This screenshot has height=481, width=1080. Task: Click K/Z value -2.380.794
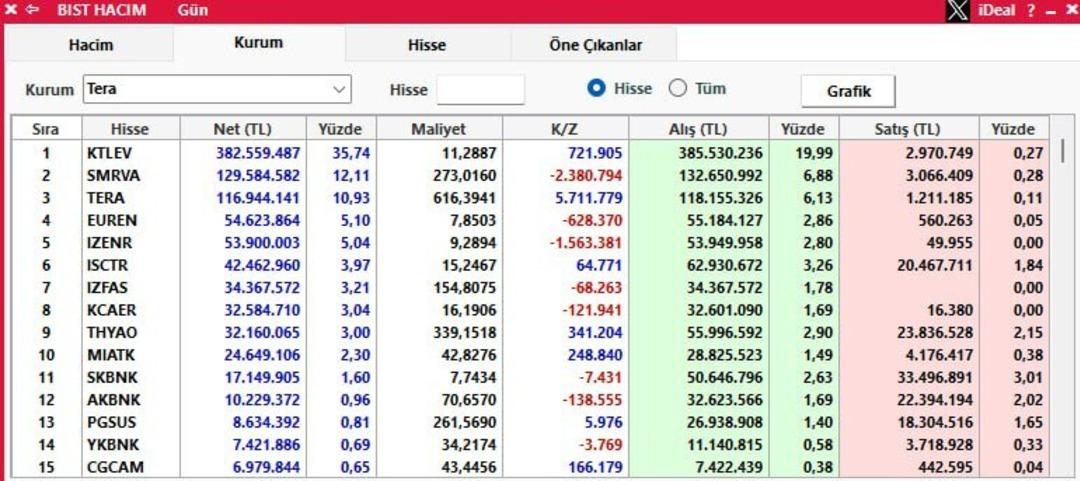585,176
